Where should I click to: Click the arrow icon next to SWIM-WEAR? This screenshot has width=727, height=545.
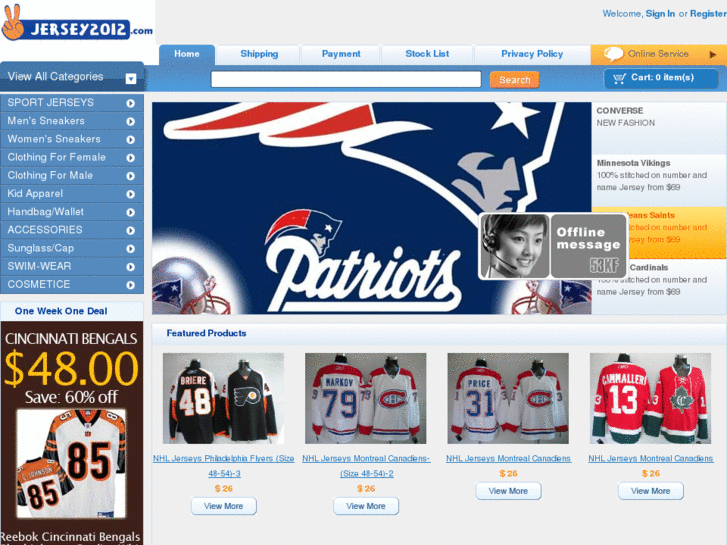point(131,267)
